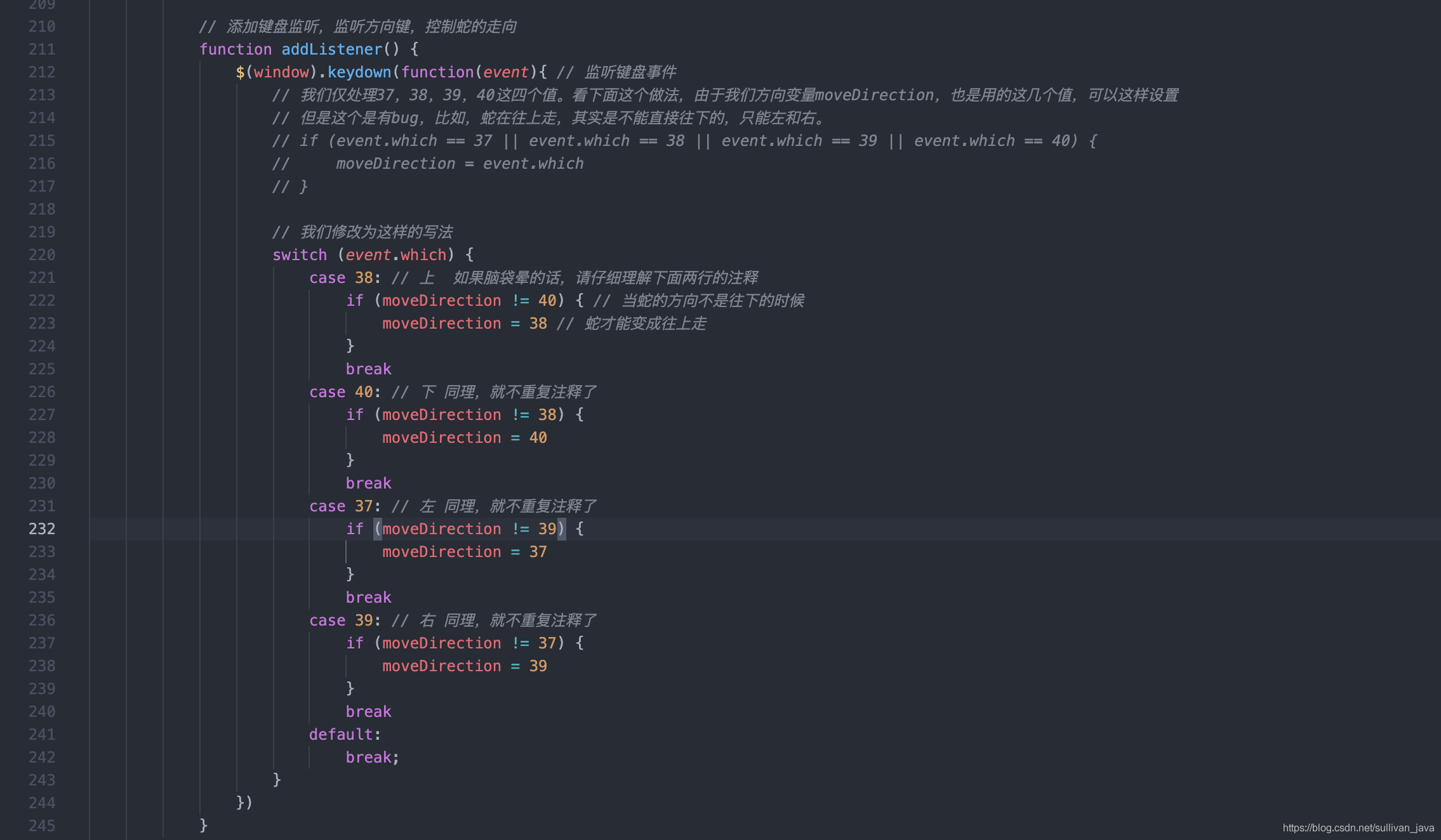Viewport: 1441px width, 840px height.
Task: Click 'case 38:' label
Action: [x=345, y=278]
